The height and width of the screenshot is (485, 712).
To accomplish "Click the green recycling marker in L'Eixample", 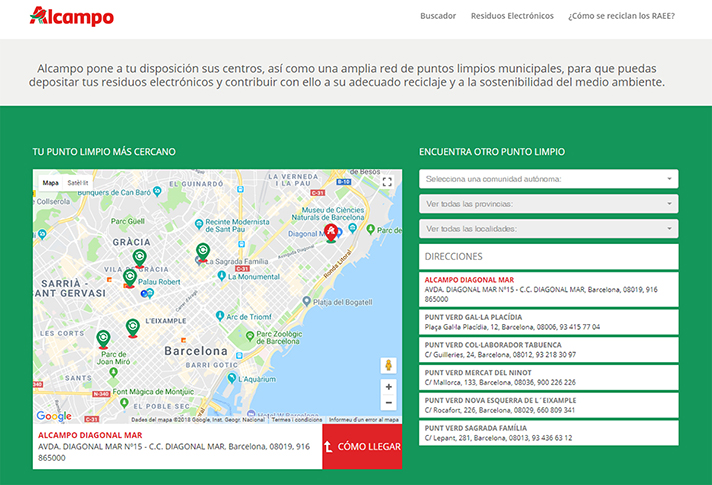I will 133,327.
